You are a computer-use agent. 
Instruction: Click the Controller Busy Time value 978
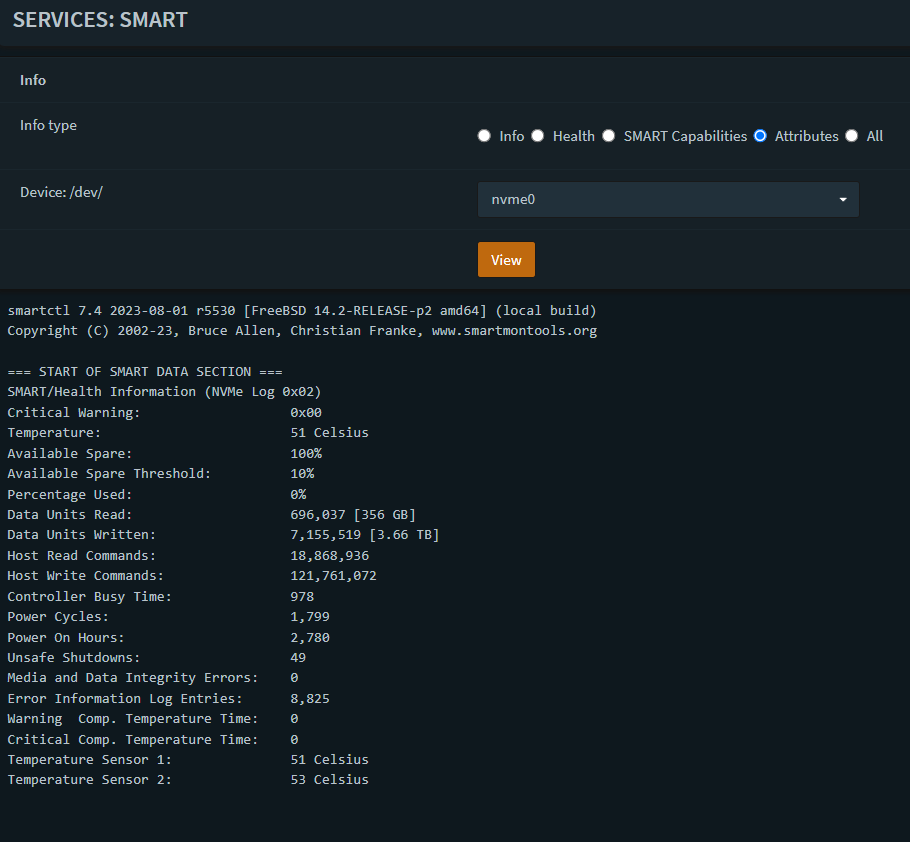point(302,597)
